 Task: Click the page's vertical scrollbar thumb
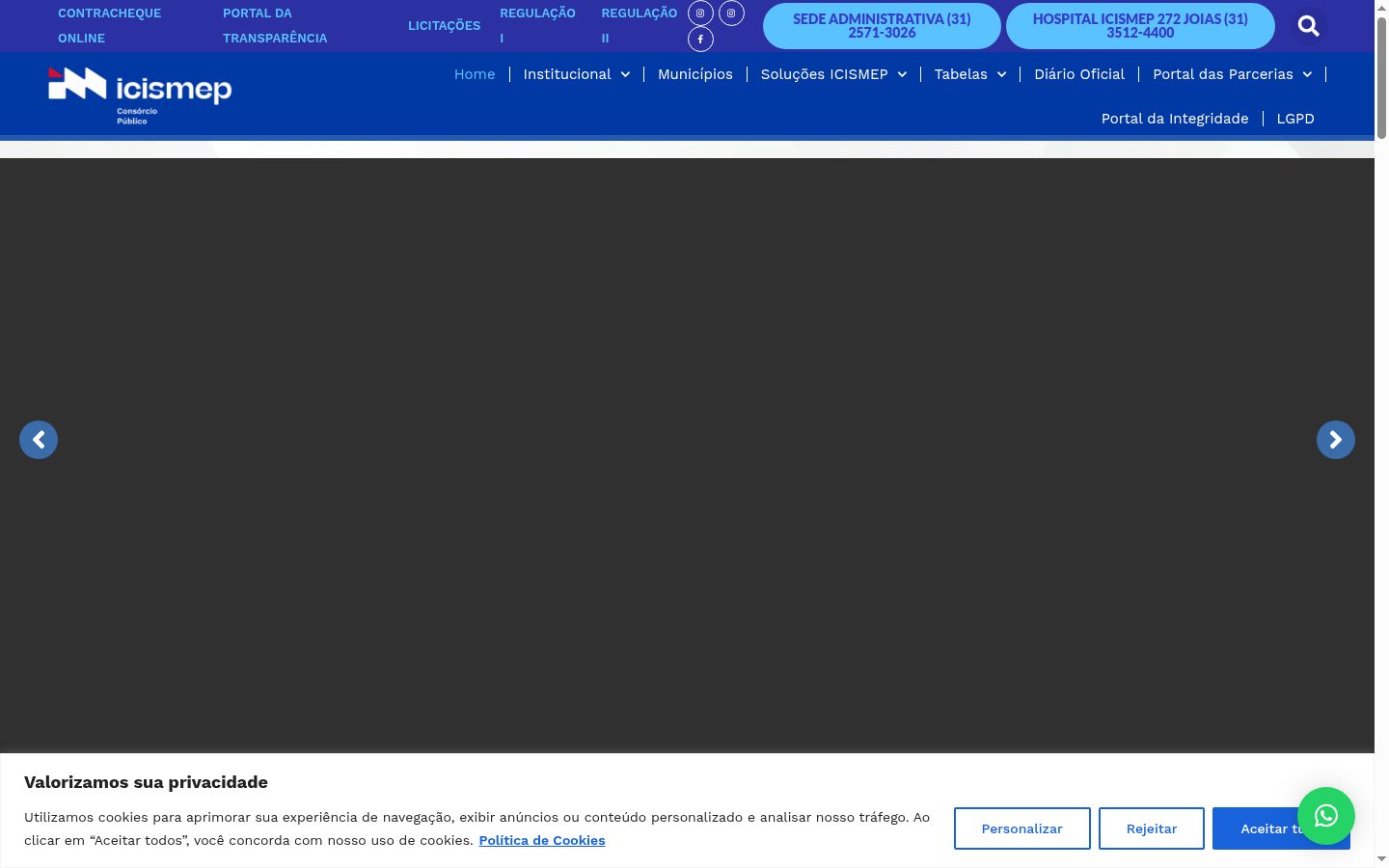pyautogui.click(x=1381, y=77)
